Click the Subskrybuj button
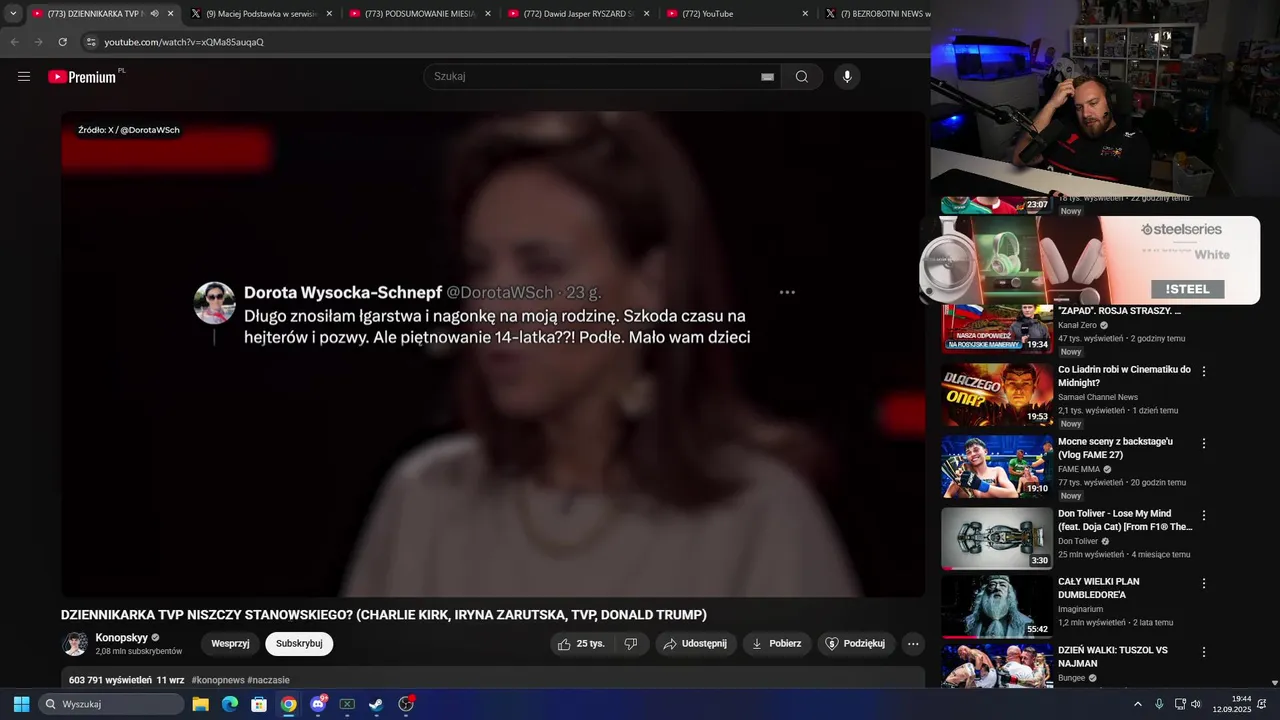This screenshot has height=720, width=1280. click(x=299, y=644)
